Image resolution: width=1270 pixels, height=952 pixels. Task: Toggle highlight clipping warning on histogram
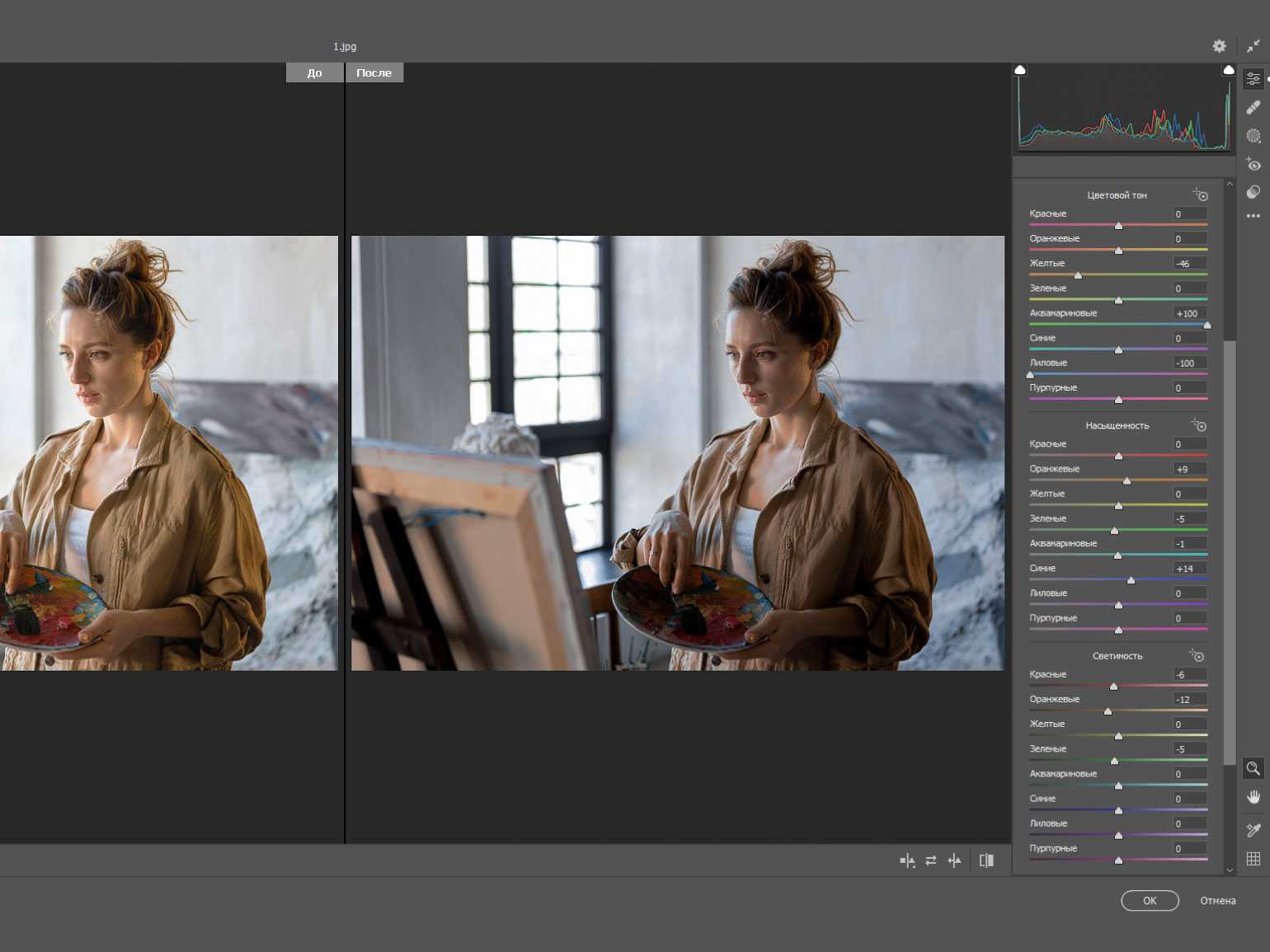tap(1228, 70)
